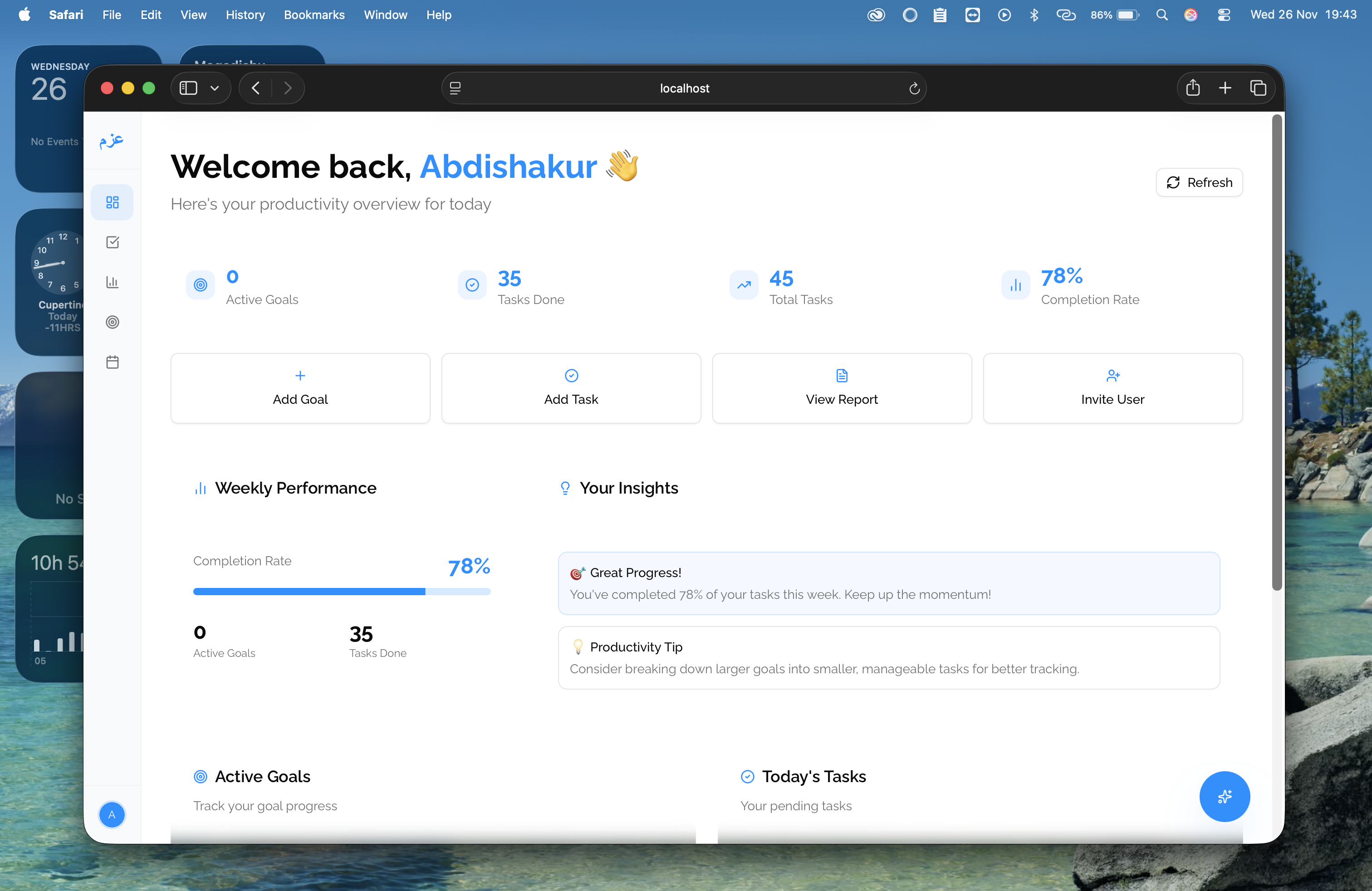The height and width of the screenshot is (891, 1372).
Task: Open the Goals target sidebar icon
Action: pos(113,322)
